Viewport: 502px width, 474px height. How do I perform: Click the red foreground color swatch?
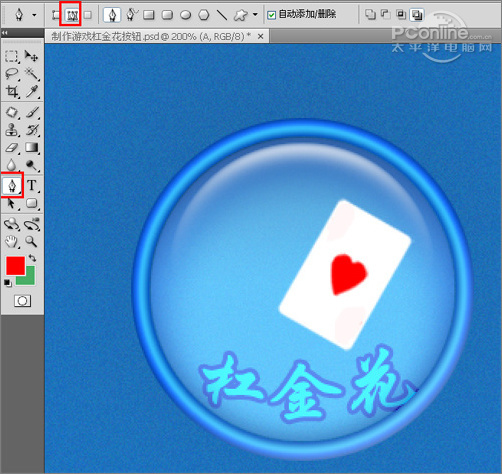15,265
